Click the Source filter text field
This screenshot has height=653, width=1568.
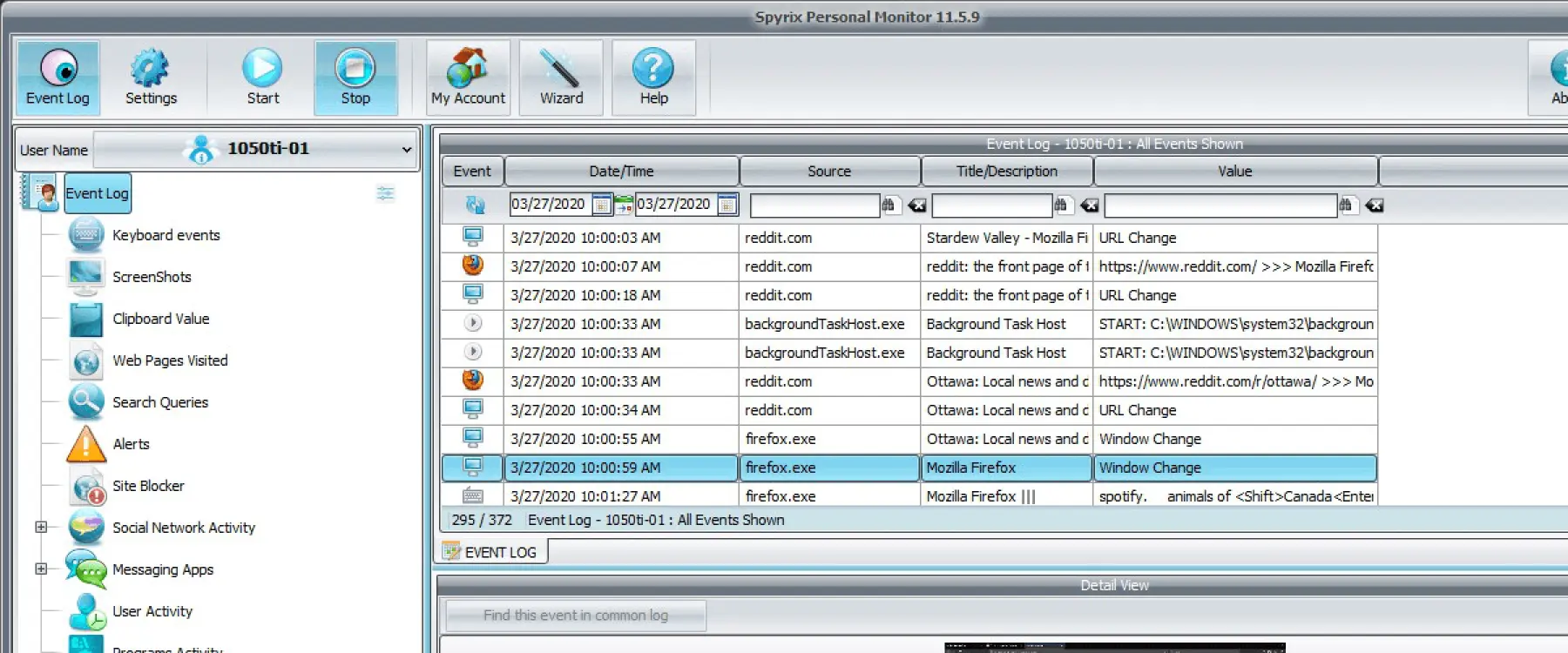point(814,205)
